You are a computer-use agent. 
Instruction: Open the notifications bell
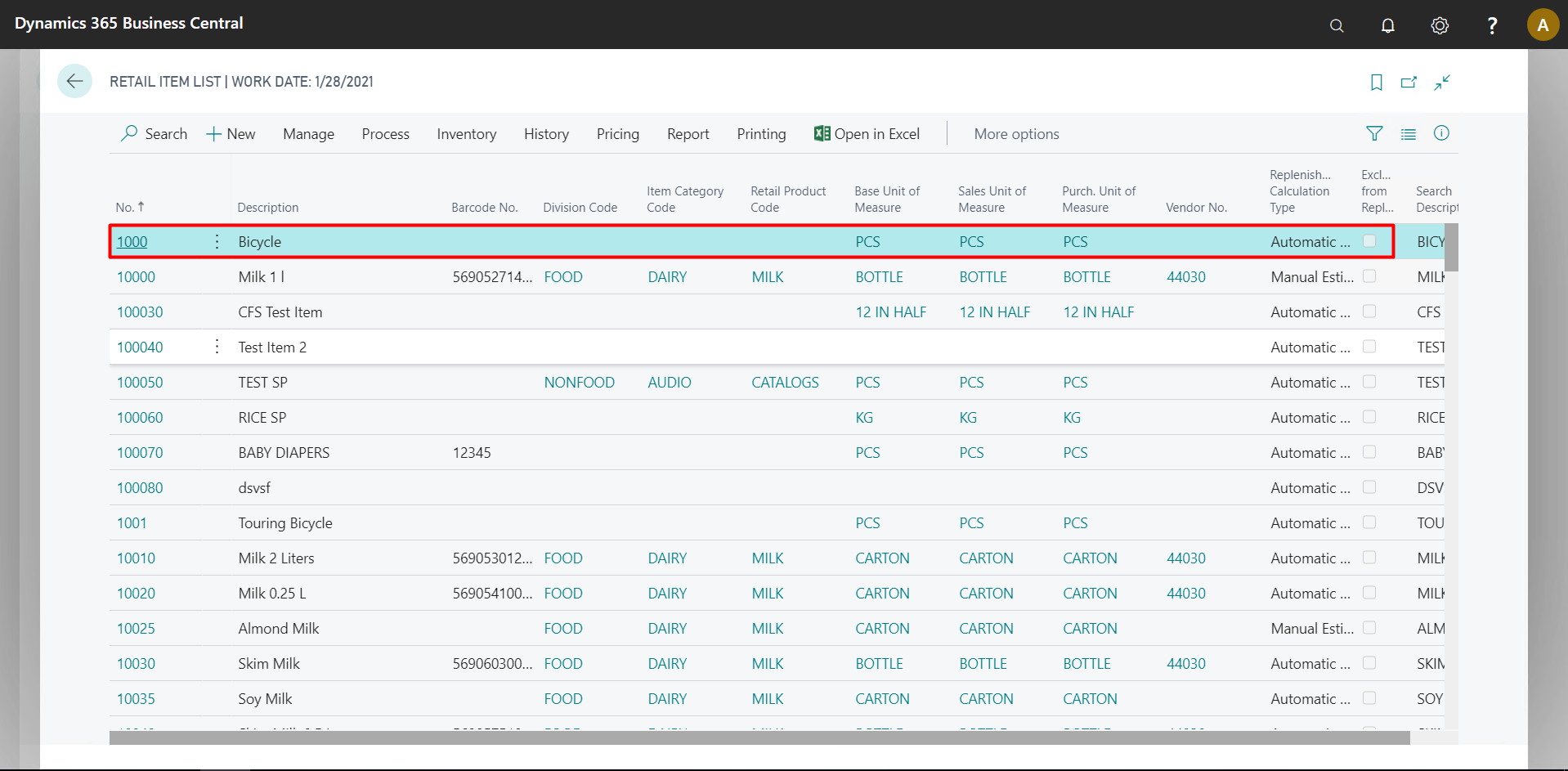[x=1388, y=25]
